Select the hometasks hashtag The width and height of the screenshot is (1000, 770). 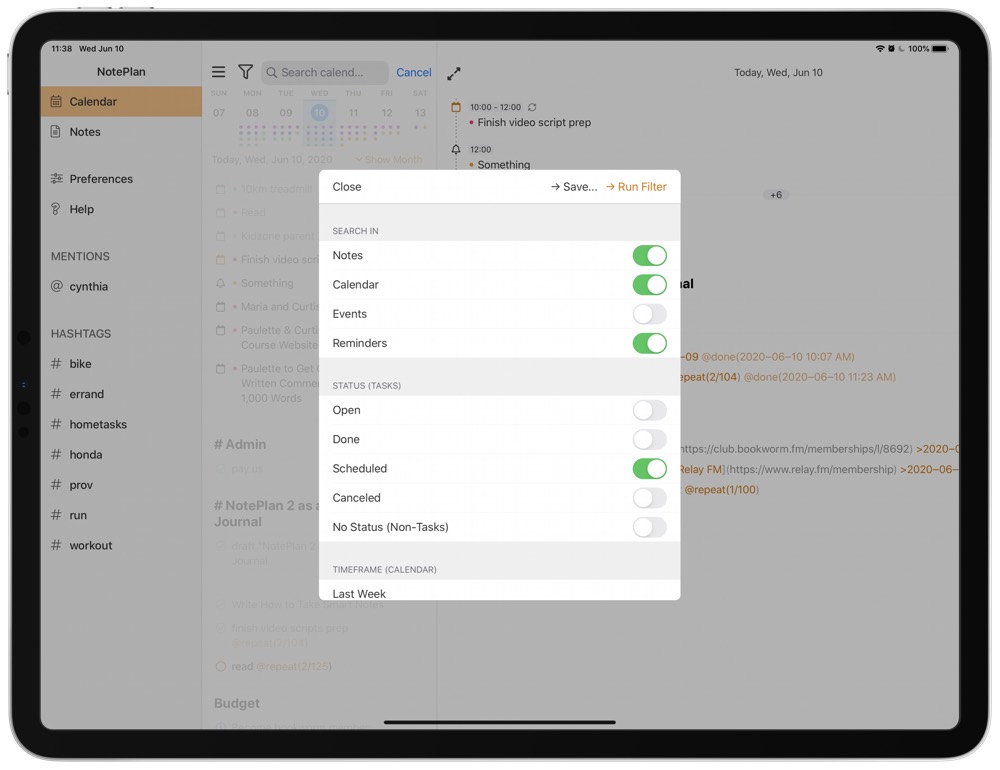[x=121, y=425]
